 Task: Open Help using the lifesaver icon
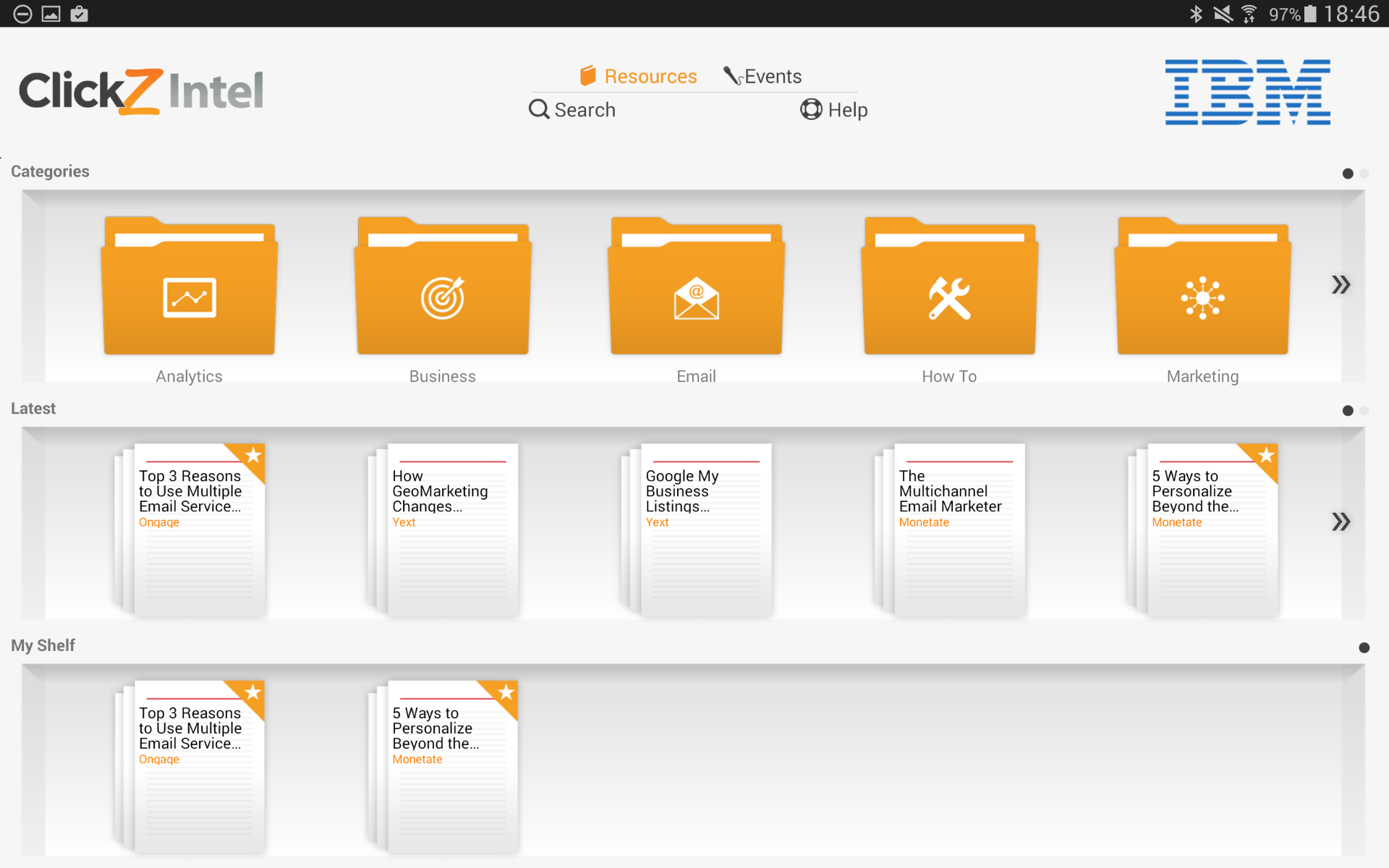pos(812,109)
